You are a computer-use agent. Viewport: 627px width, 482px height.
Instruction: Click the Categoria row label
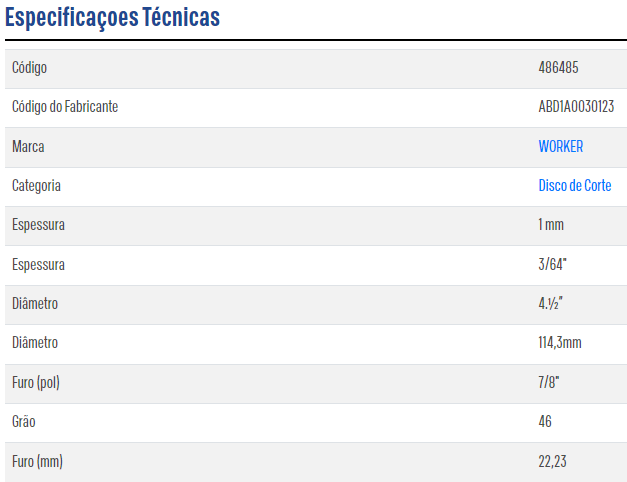coord(36,186)
